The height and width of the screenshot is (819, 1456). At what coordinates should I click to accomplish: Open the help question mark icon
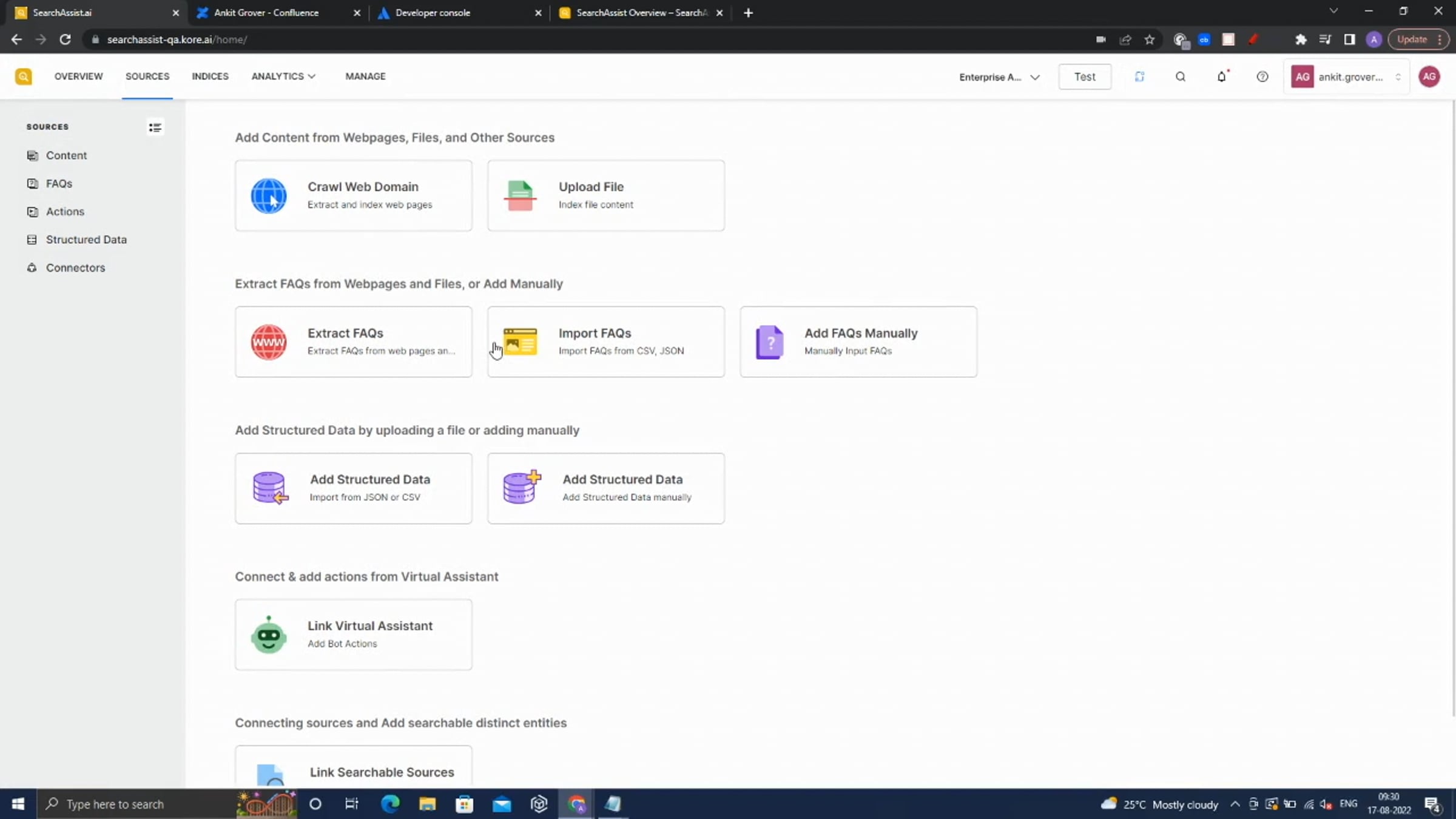coord(1262,76)
